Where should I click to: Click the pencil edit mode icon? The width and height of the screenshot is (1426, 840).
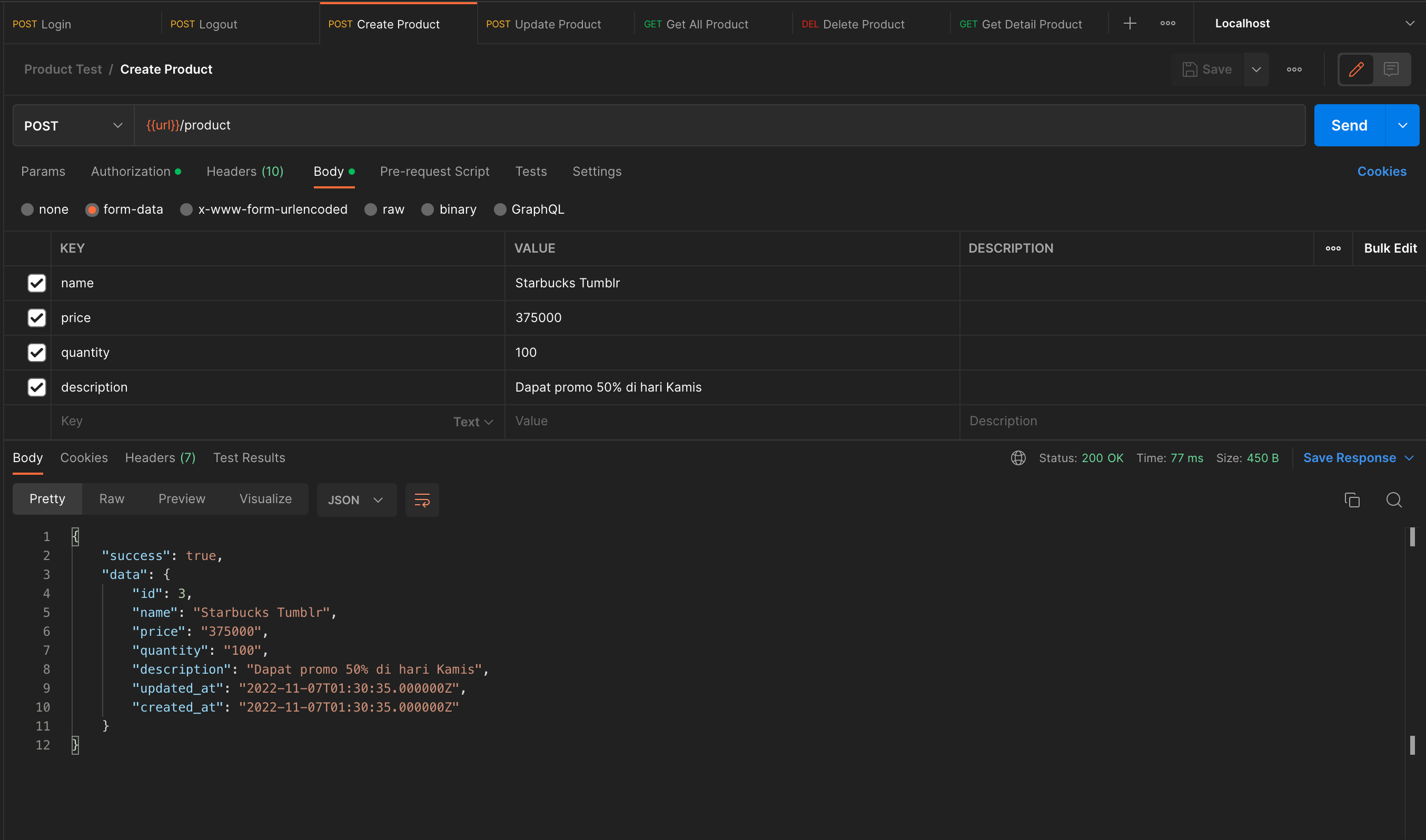pyautogui.click(x=1356, y=69)
